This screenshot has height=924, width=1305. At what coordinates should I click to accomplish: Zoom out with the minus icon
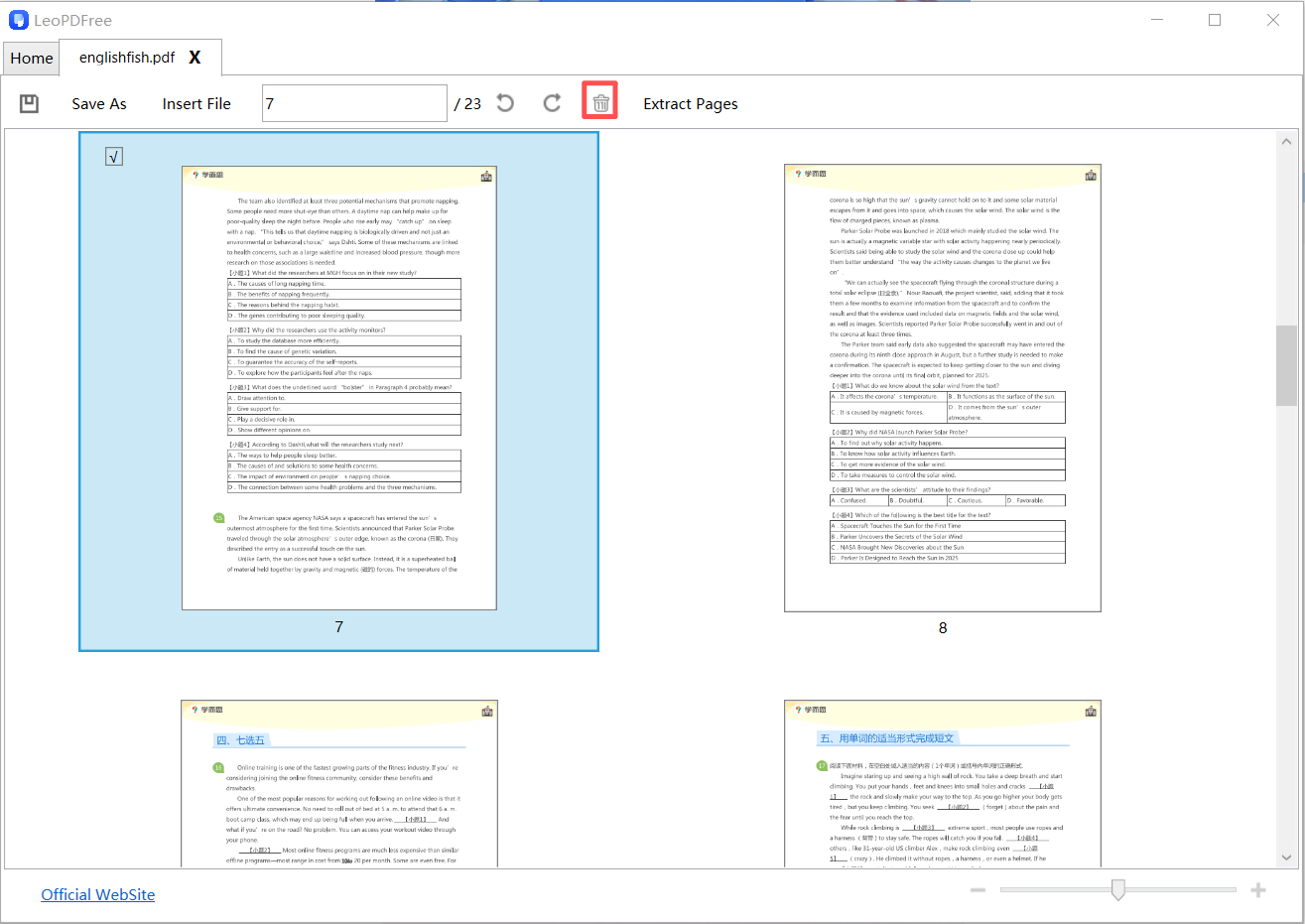coord(978,890)
